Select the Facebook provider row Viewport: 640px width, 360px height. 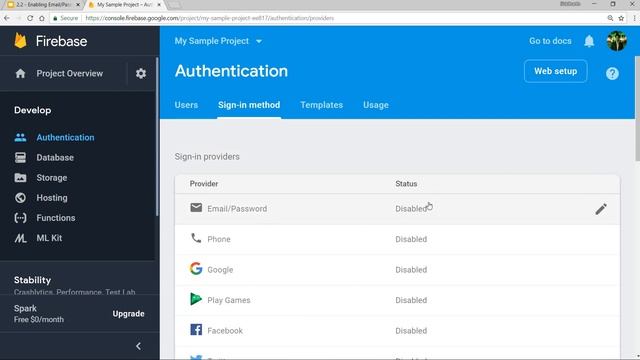click(397, 331)
